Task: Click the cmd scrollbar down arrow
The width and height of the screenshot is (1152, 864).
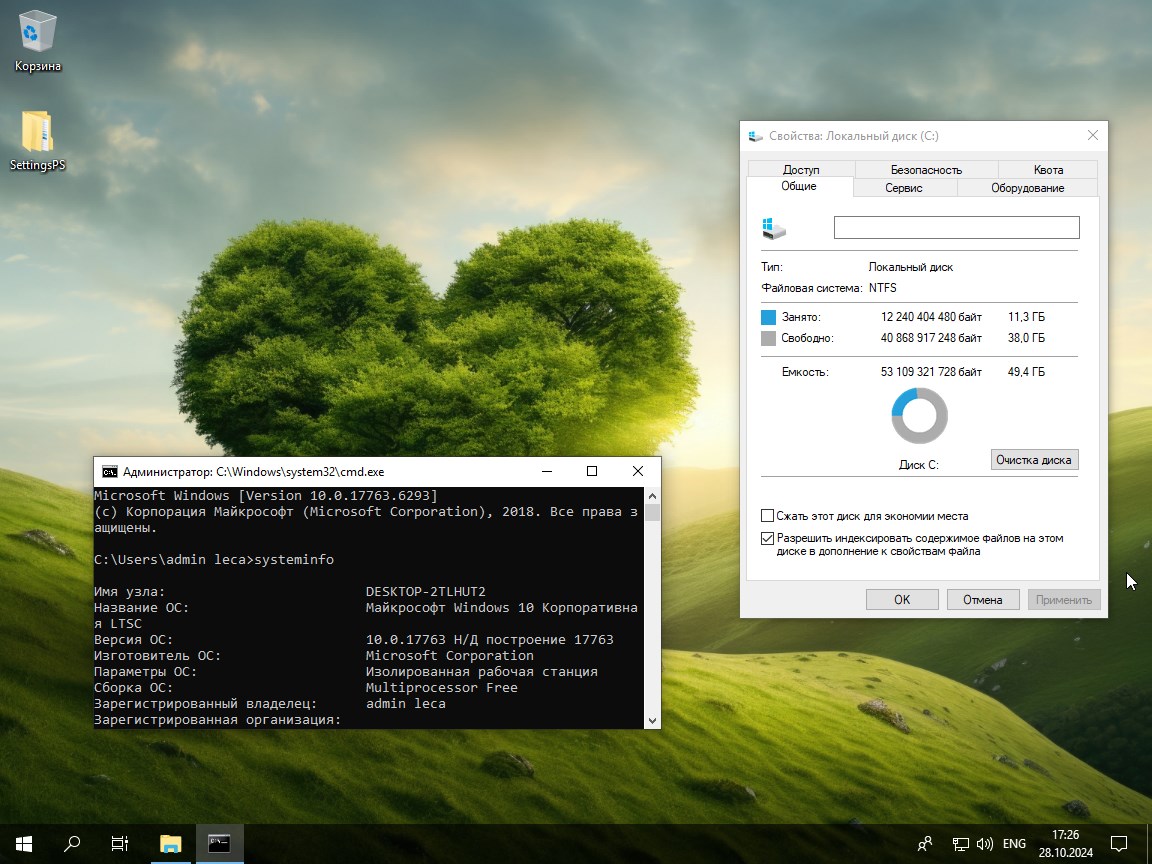Action: 652,721
